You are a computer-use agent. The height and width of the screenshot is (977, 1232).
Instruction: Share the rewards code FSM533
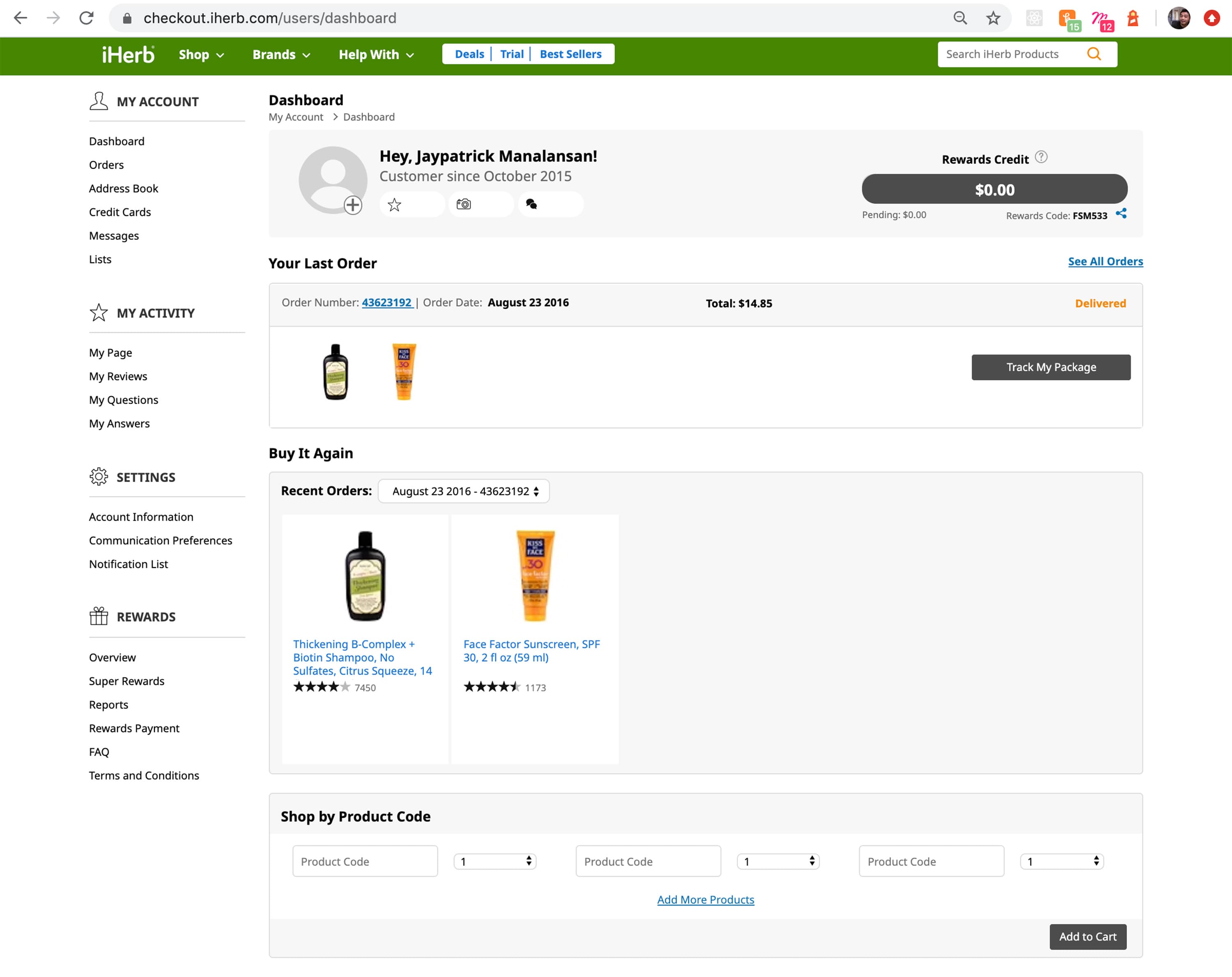[1121, 214]
